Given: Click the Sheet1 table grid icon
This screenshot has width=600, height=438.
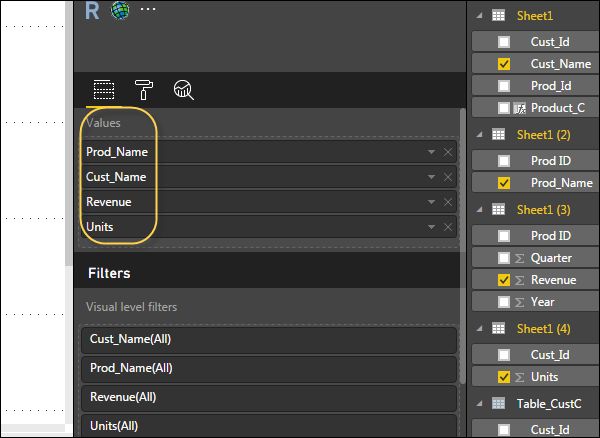Looking at the screenshot, I should click(498, 16).
